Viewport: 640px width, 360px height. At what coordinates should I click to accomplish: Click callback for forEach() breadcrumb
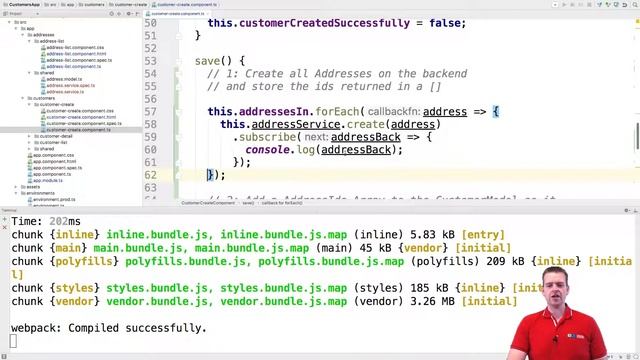(282, 203)
